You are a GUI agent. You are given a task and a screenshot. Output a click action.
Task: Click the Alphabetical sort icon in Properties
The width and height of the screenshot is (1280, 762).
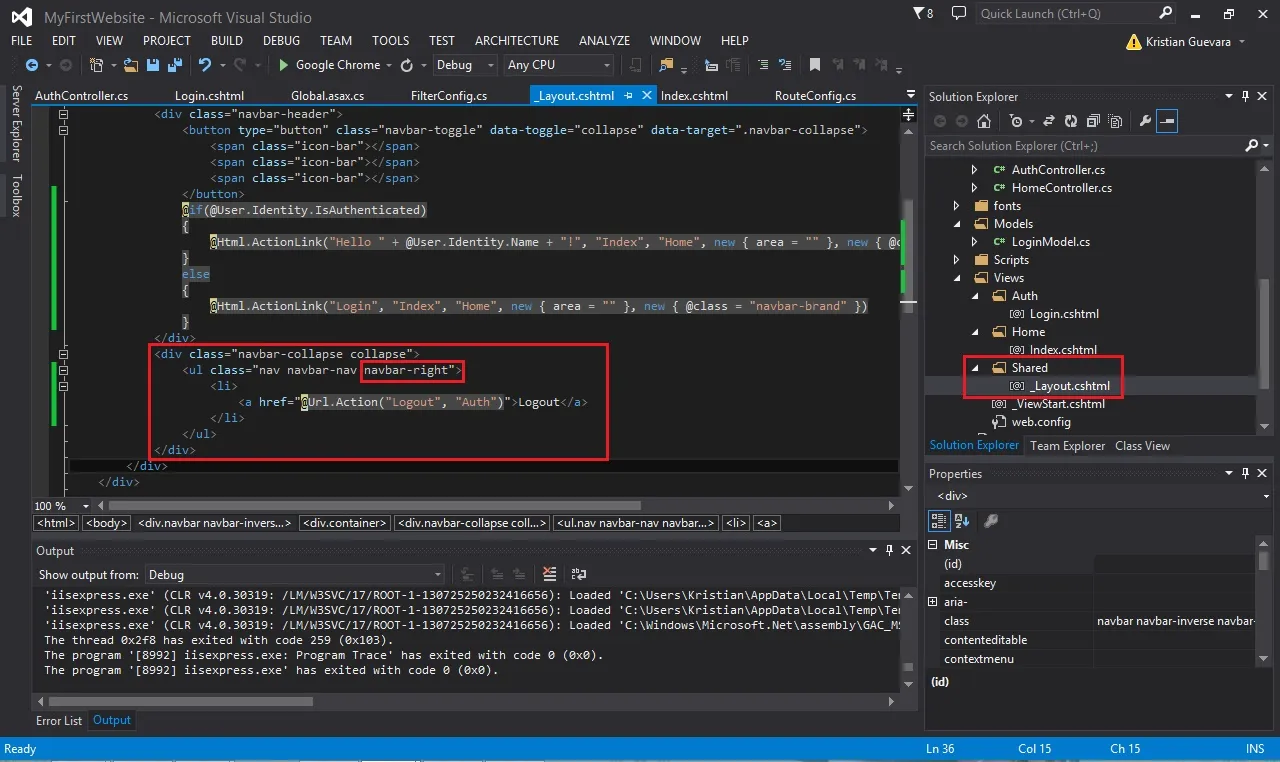click(962, 521)
